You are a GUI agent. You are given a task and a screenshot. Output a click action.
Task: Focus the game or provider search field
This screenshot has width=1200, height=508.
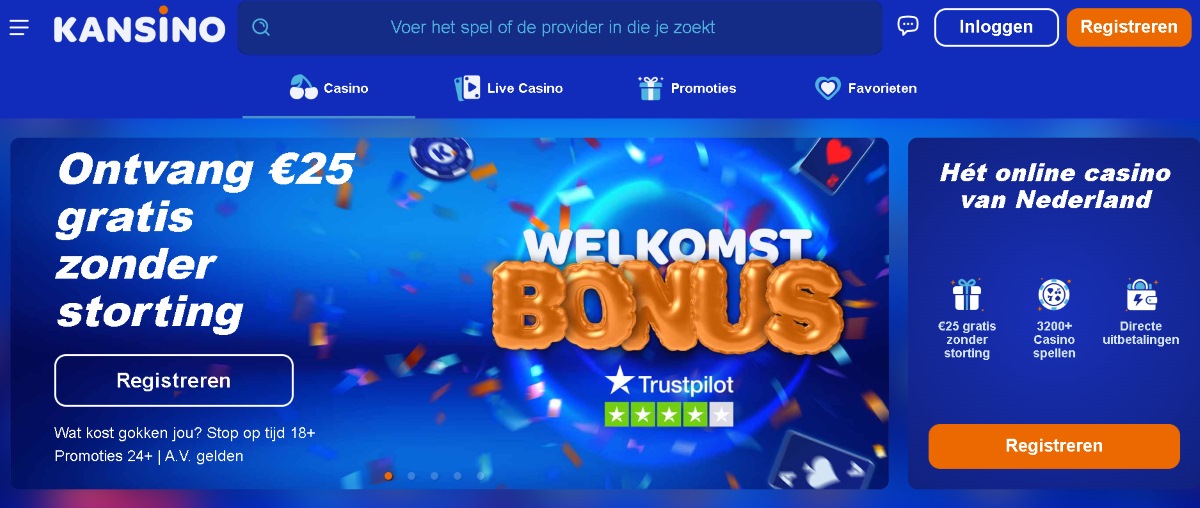point(560,28)
